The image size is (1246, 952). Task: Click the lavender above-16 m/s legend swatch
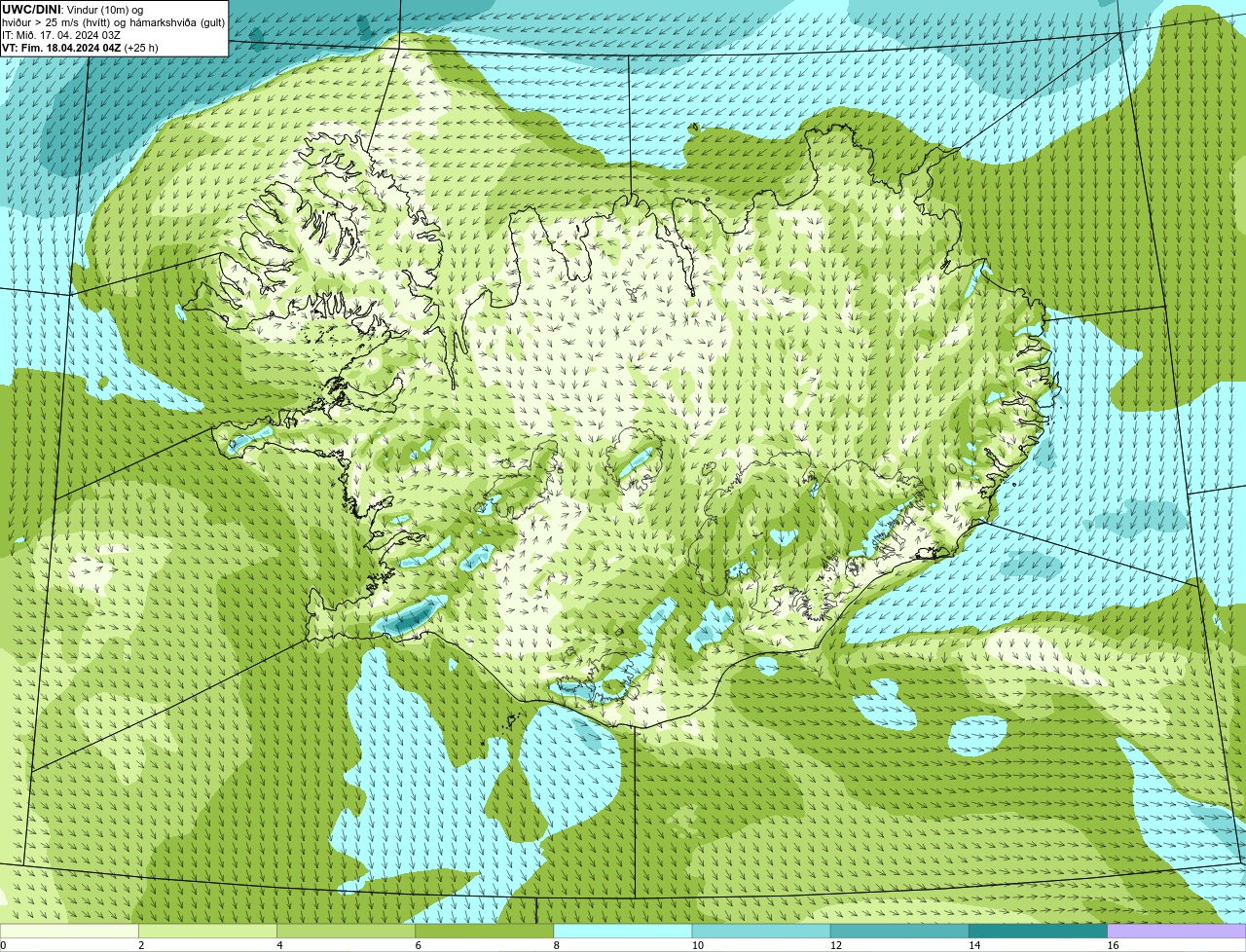tap(1177, 931)
